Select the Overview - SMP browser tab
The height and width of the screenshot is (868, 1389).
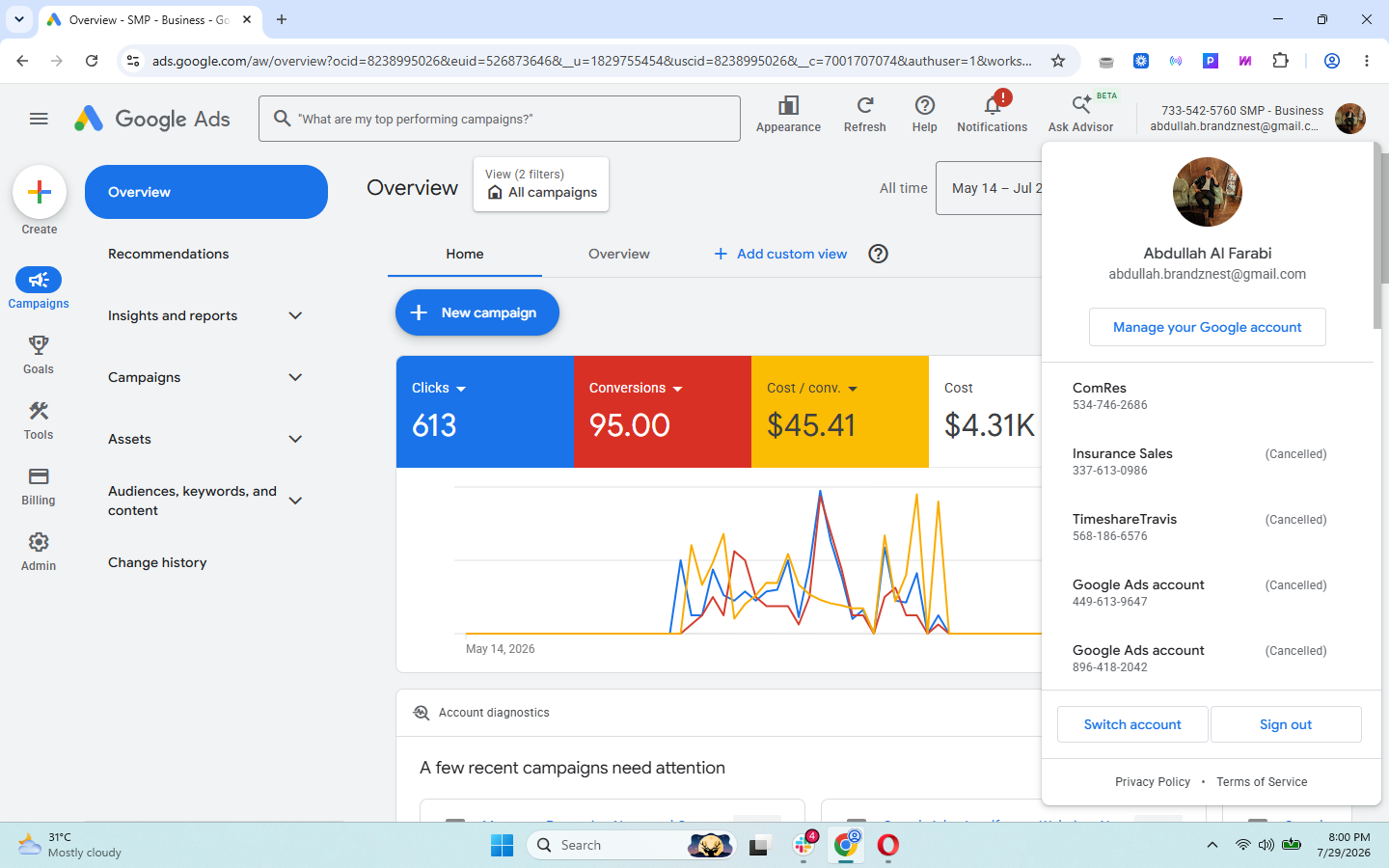pos(150,19)
